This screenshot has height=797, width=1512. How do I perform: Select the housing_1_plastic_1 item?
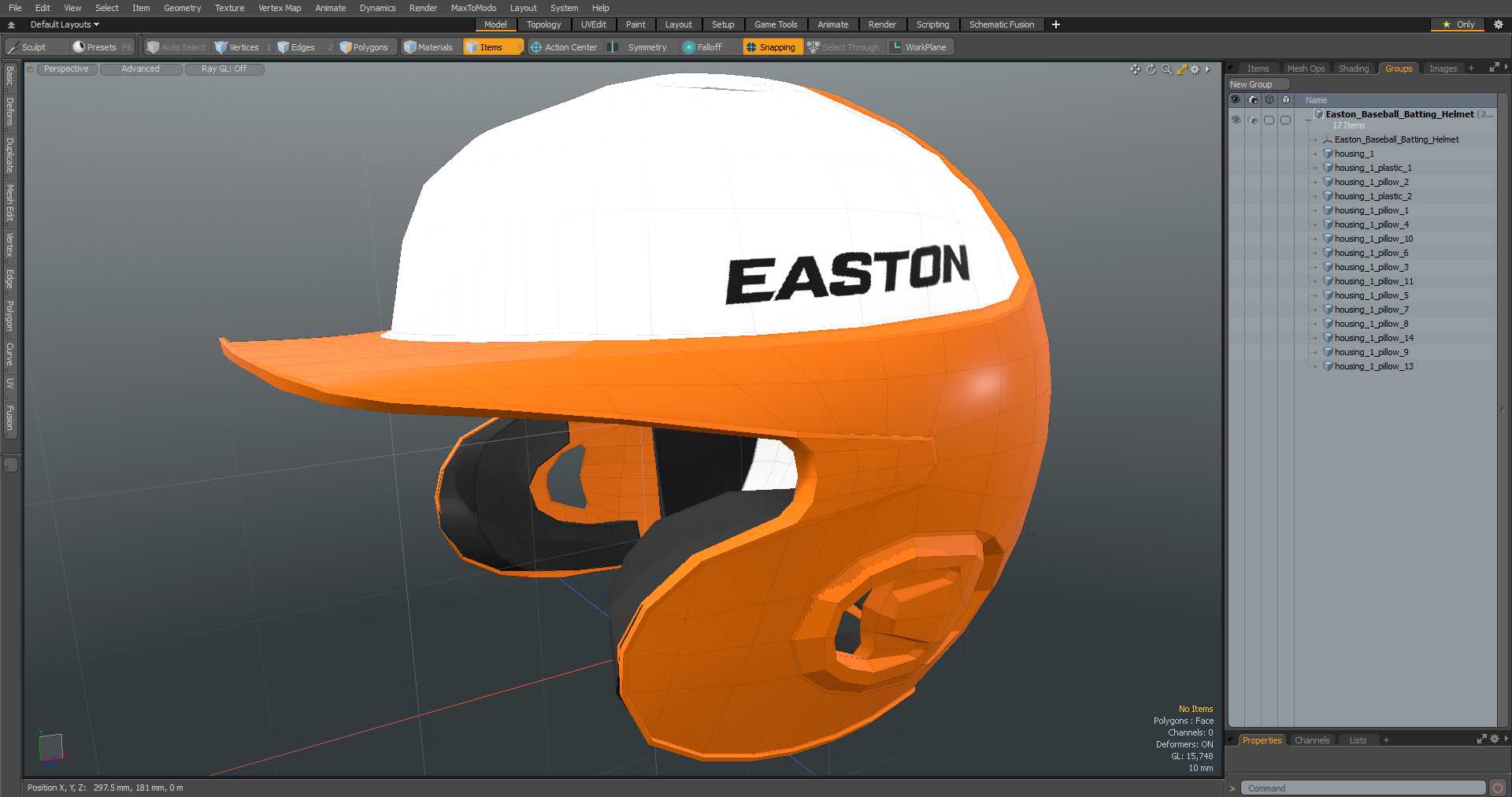click(1373, 168)
